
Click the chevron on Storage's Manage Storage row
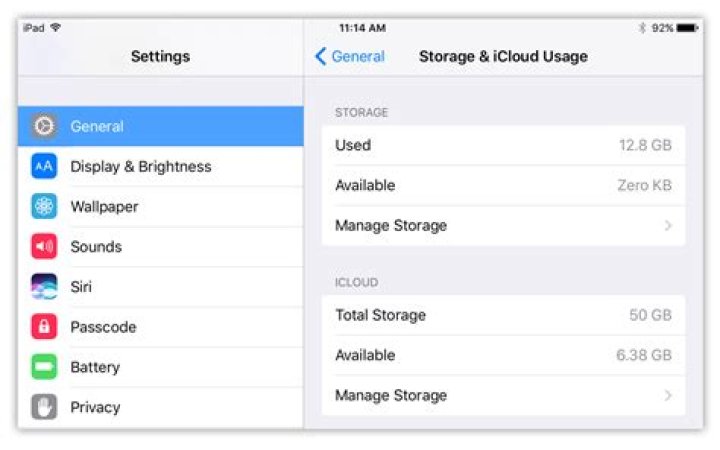click(668, 226)
